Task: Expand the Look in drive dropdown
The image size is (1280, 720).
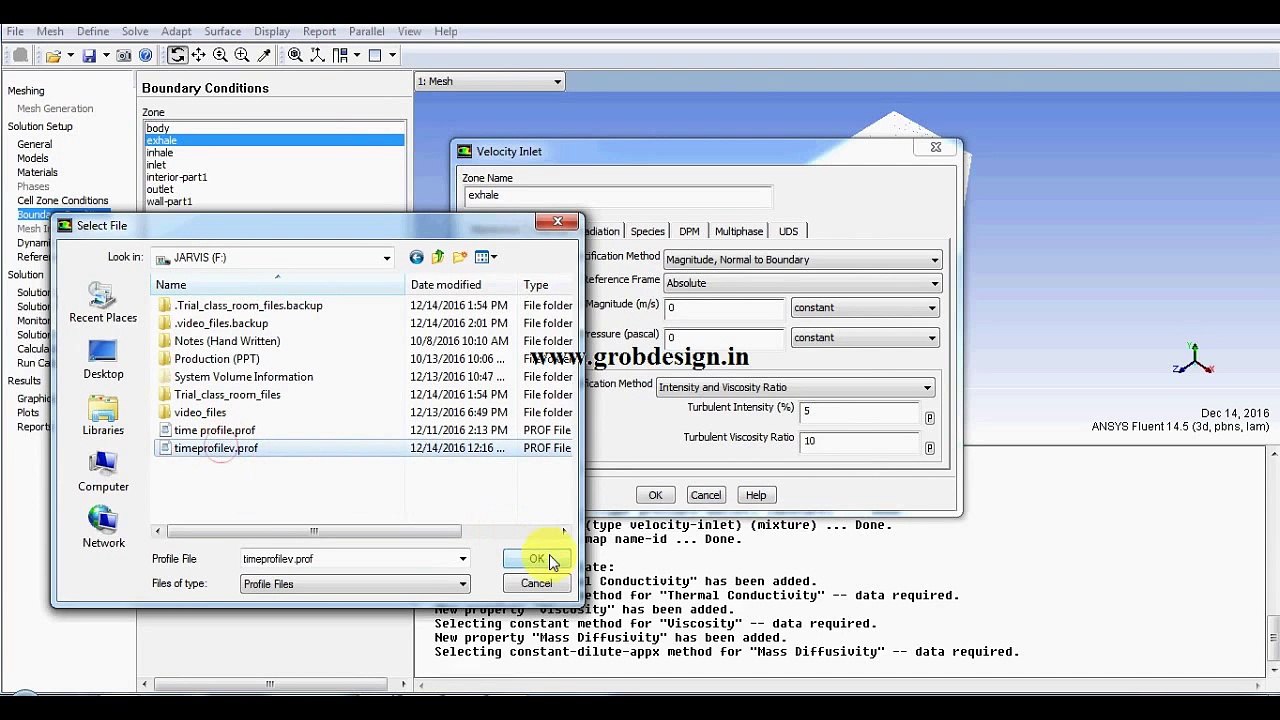Action: pos(386,258)
